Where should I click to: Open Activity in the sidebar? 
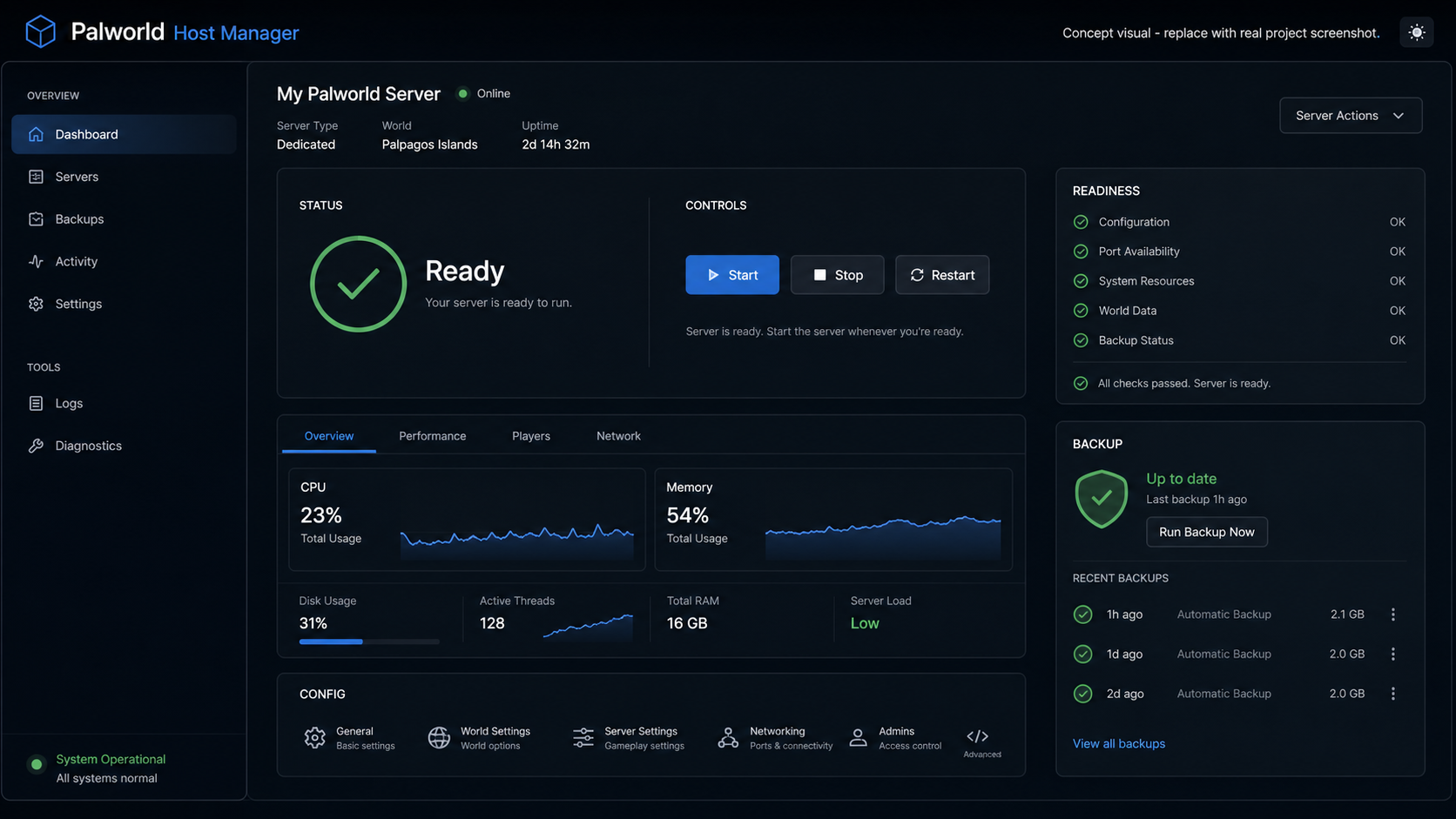coord(124,261)
